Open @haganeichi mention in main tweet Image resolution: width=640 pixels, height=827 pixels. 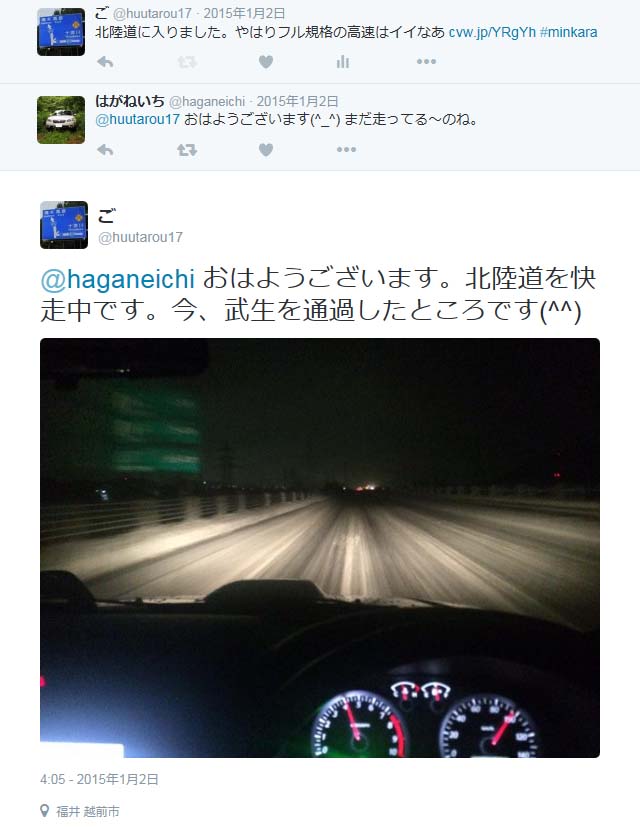[x=118, y=279]
